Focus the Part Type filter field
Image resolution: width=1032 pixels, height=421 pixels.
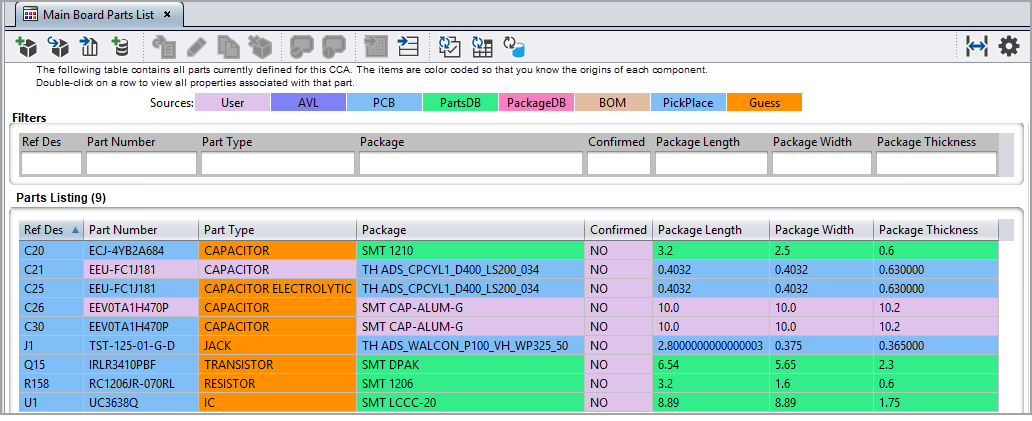coord(278,163)
